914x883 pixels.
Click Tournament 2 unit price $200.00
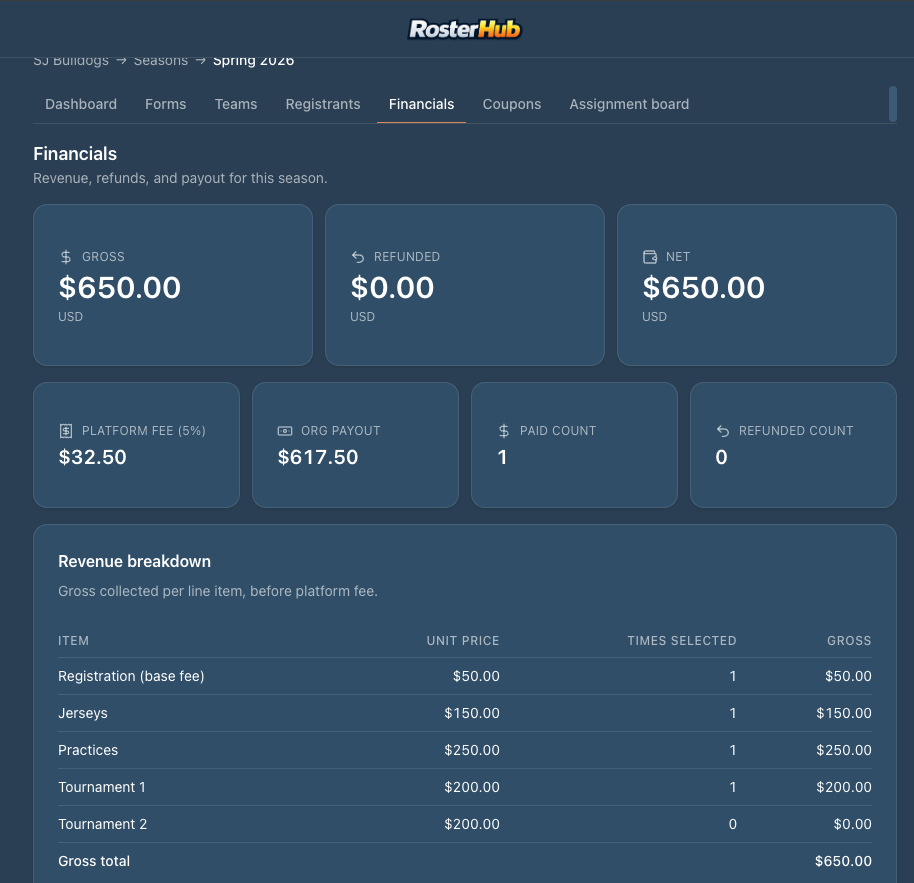pos(472,824)
